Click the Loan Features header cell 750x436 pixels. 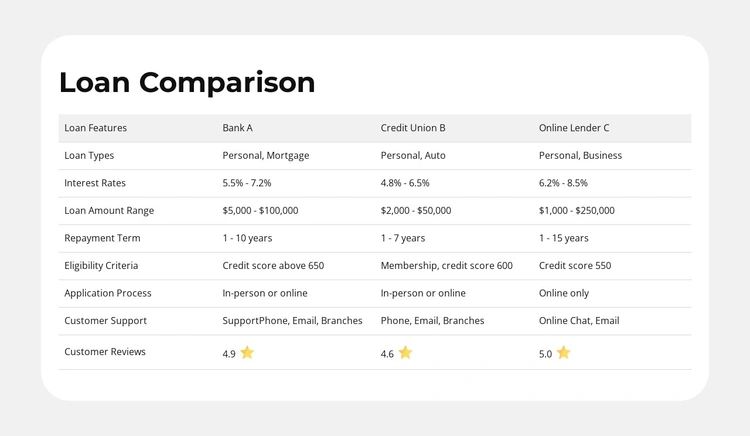click(x=95, y=128)
